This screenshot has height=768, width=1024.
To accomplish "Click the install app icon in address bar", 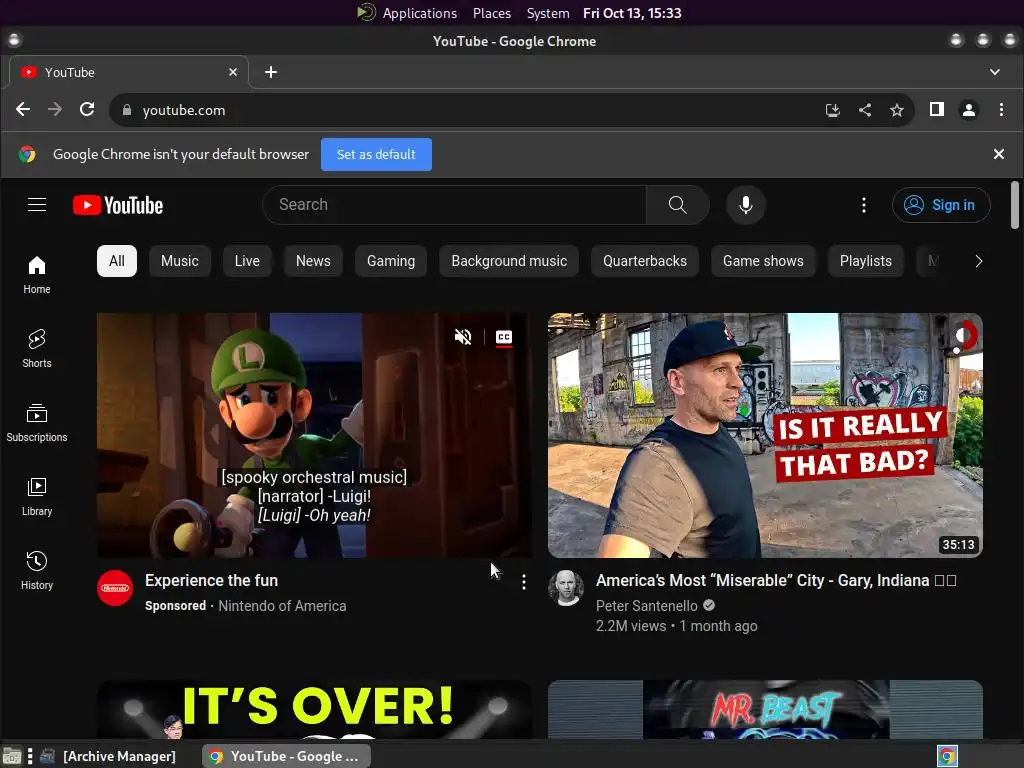I will pos(833,110).
